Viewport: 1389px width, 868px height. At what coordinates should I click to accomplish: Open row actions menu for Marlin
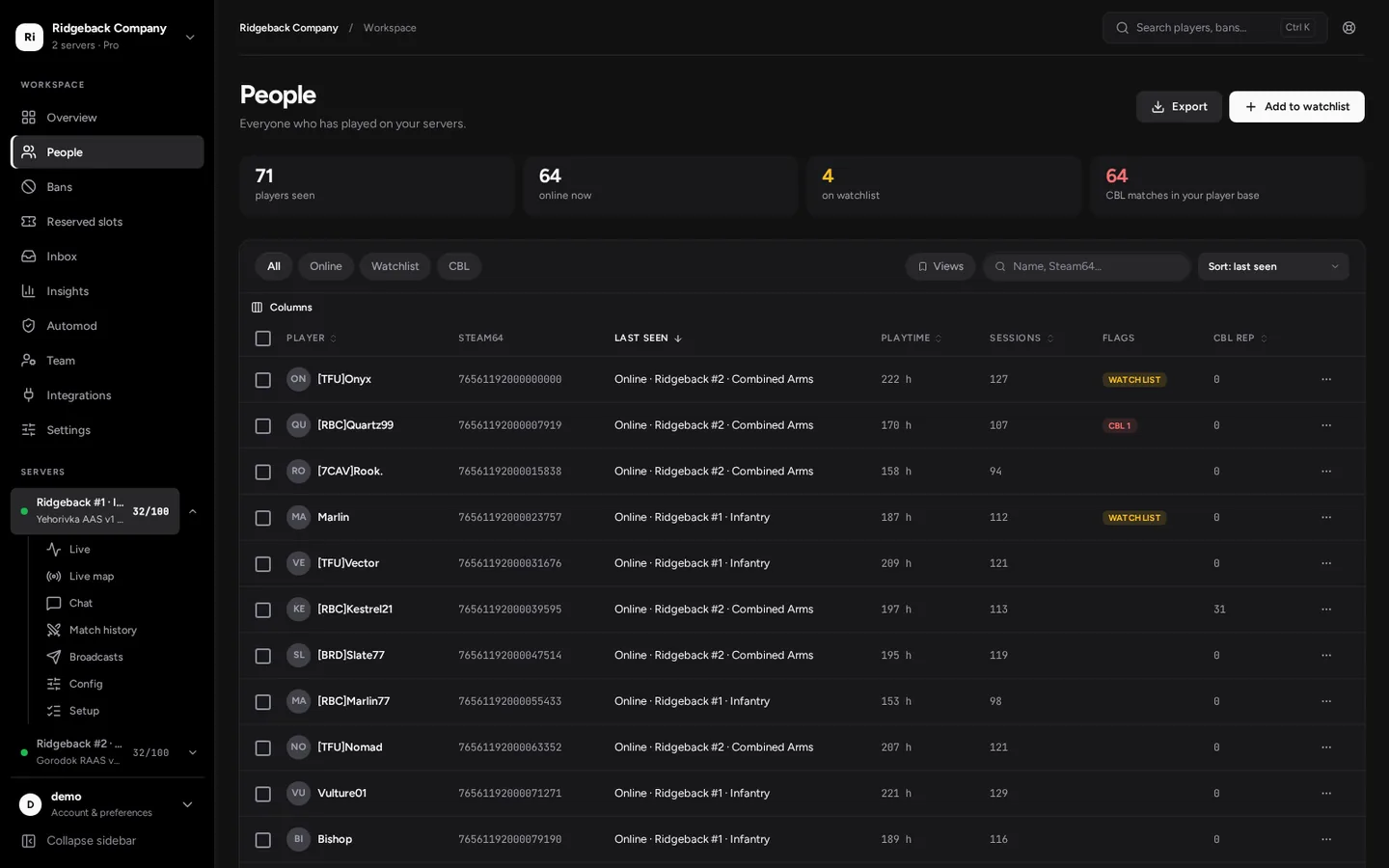(x=1326, y=518)
